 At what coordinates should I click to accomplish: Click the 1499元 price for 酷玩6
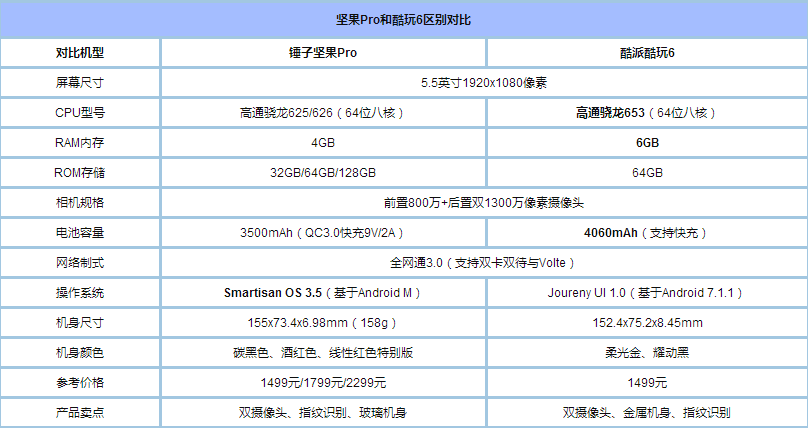click(x=647, y=383)
